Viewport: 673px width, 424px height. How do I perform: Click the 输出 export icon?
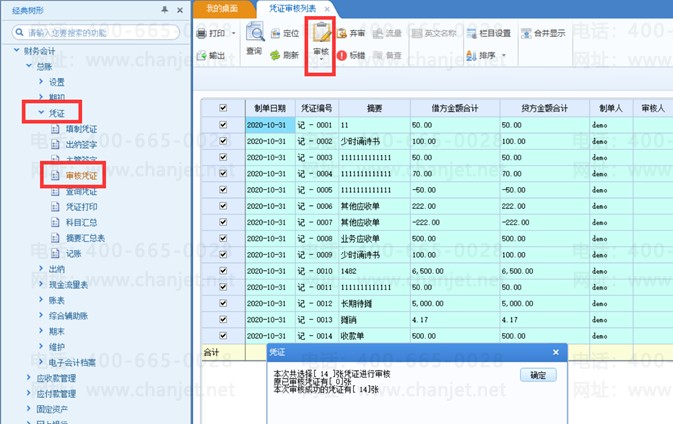[x=202, y=55]
